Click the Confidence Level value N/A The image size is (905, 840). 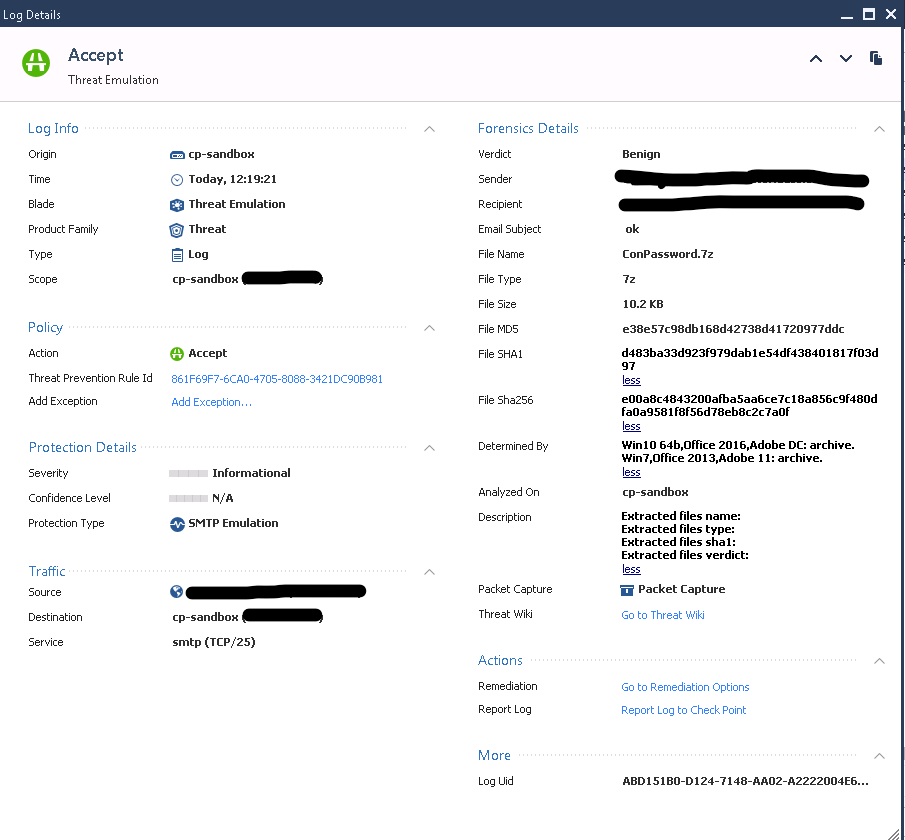tap(223, 498)
